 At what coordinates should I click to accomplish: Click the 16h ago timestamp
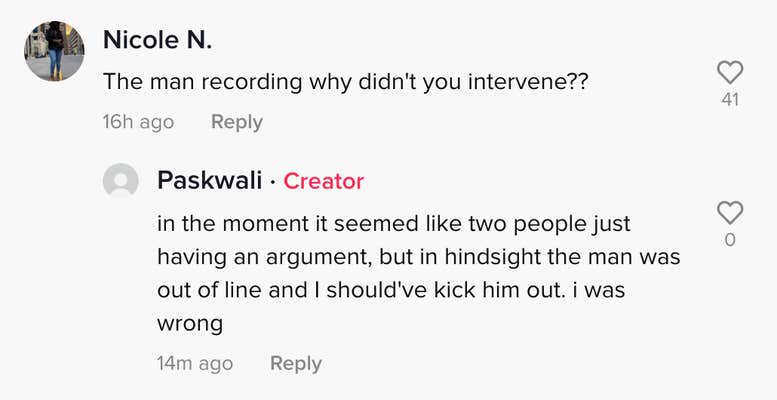[x=138, y=122]
